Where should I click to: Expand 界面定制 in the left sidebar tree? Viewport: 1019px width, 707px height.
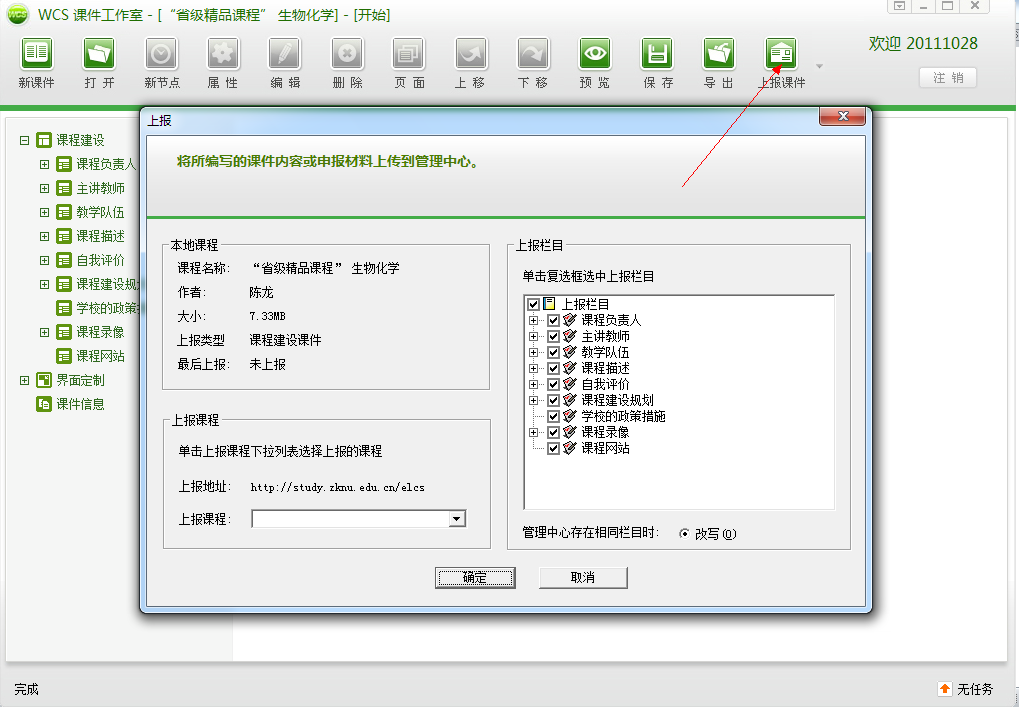pos(25,380)
